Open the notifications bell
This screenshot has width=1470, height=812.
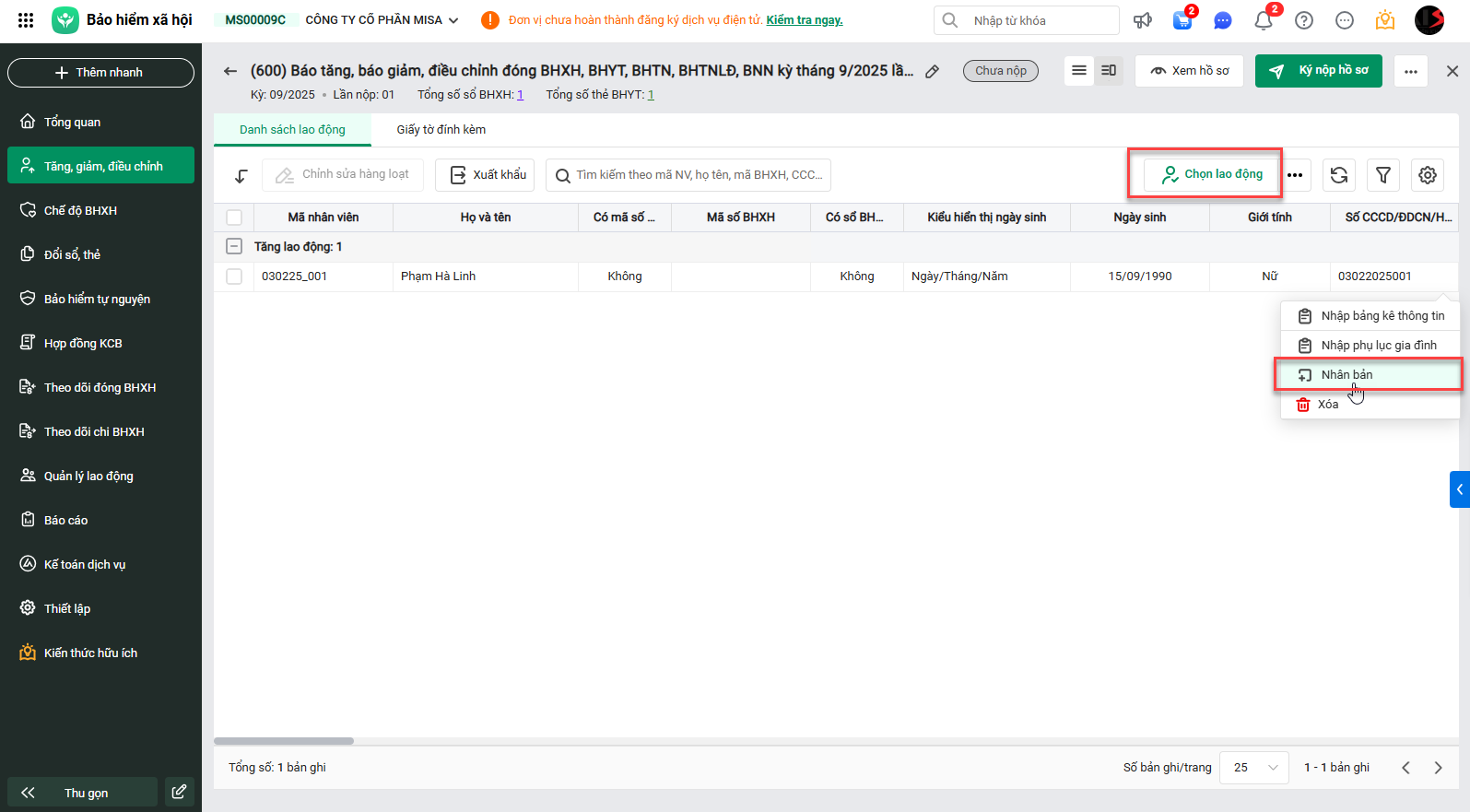[x=1264, y=20]
